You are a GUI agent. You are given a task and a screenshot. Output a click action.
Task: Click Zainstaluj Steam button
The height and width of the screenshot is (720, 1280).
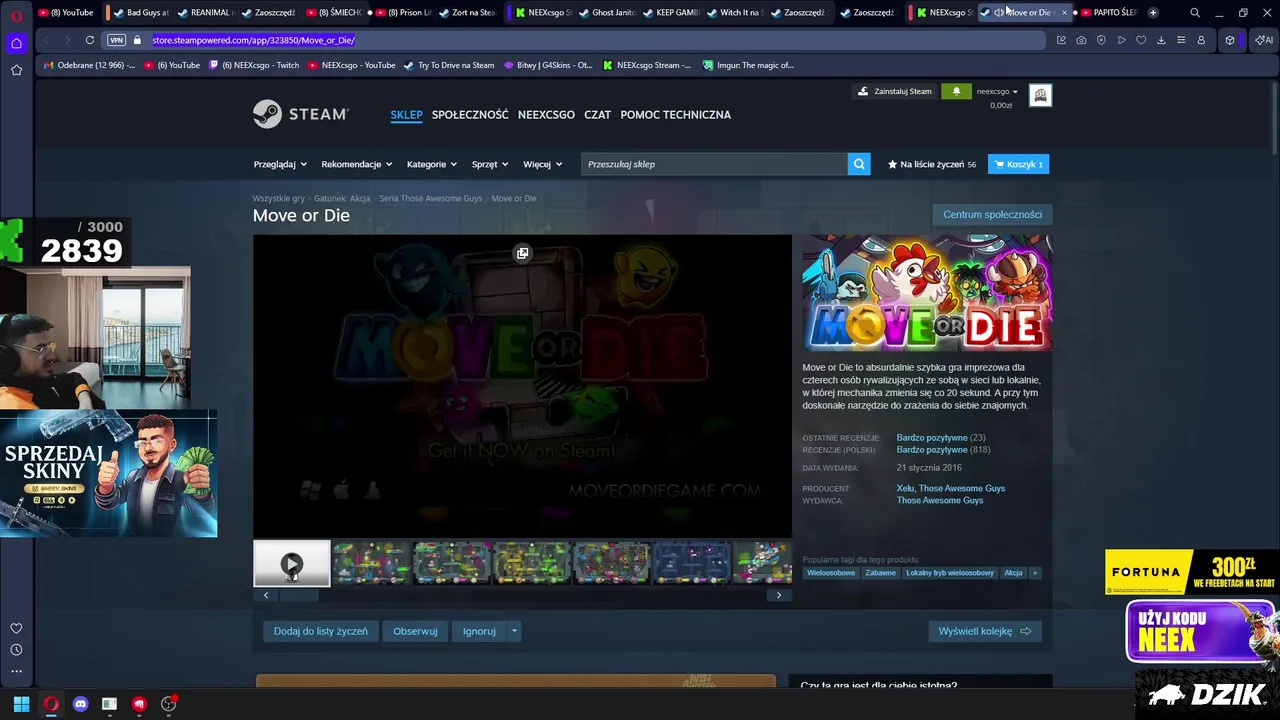pyautogui.click(x=895, y=91)
